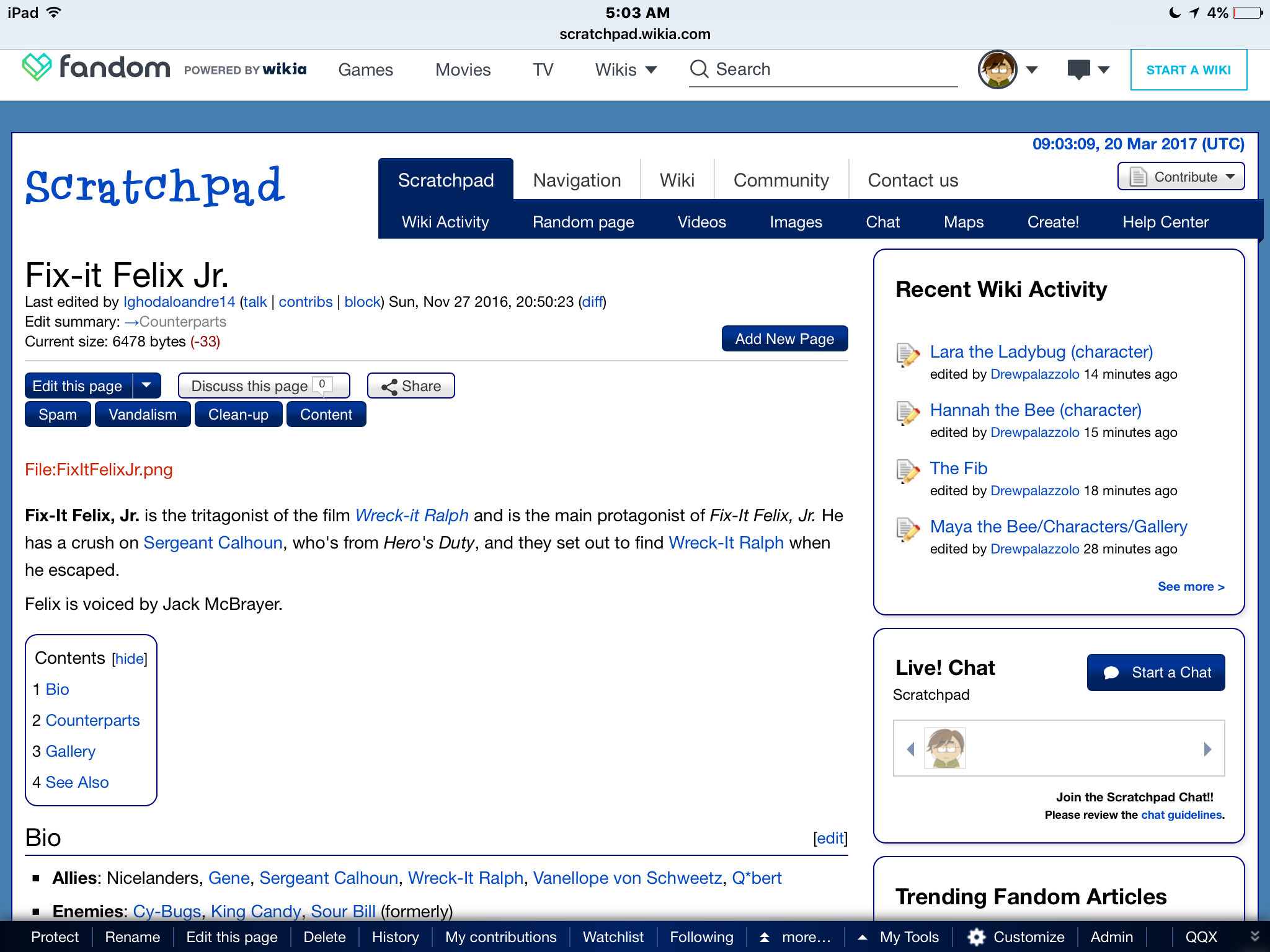Click the Start a Chat button
Viewport: 1270px width, 952px height.
click(x=1156, y=672)
